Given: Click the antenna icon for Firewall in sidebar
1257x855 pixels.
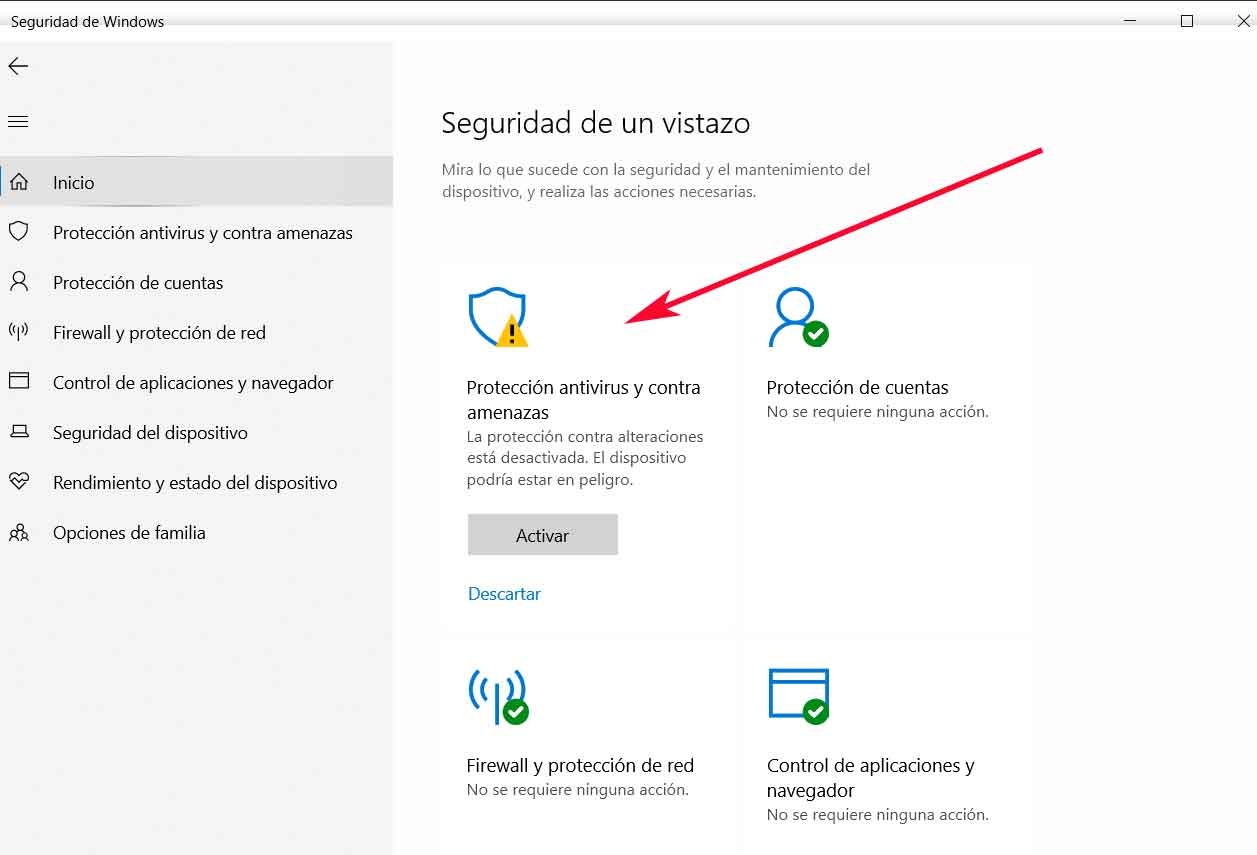Looking at the screenshot, I should pos(18,332).
